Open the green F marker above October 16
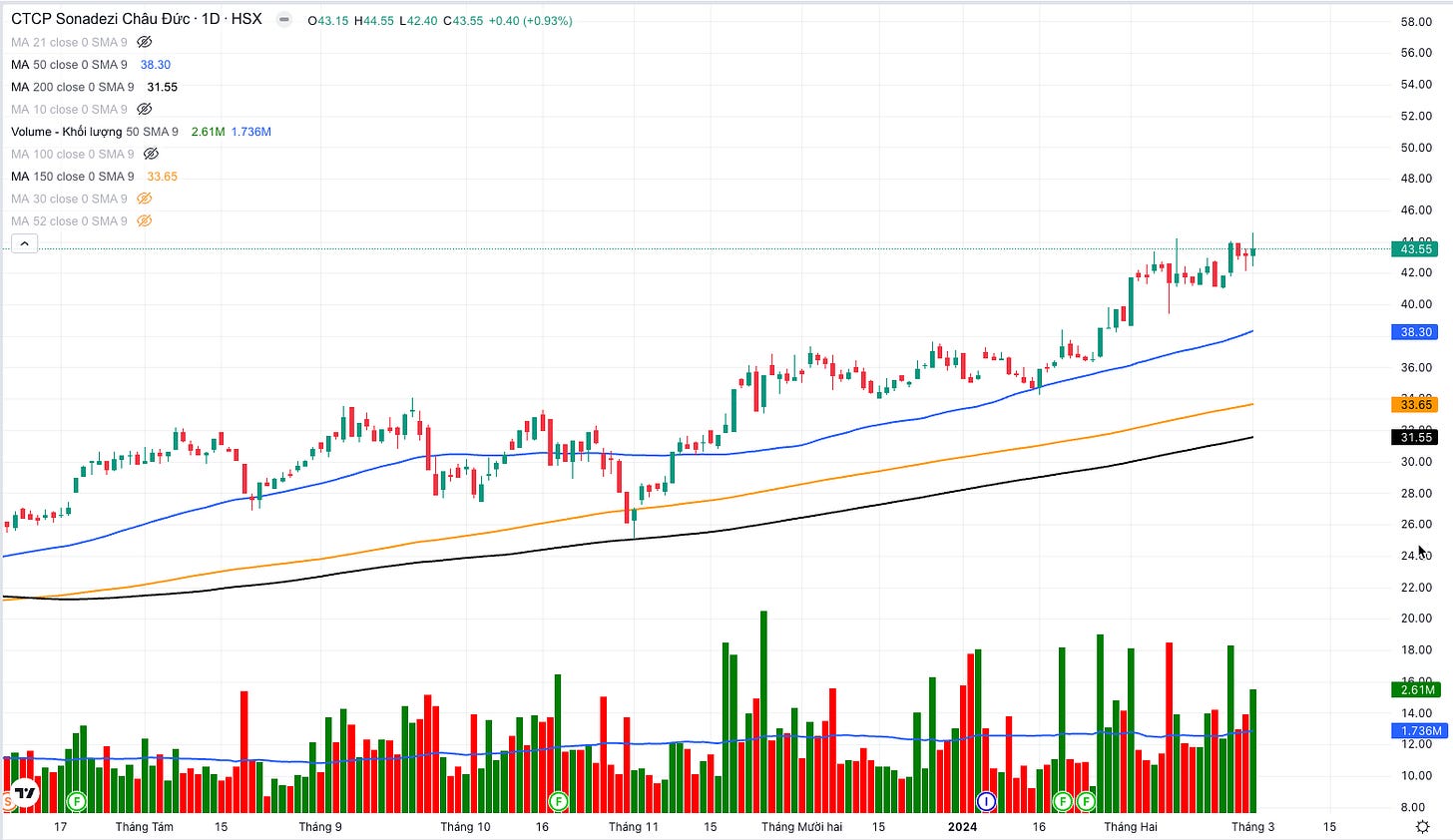 pyautogui.click(x=558, y=801)
